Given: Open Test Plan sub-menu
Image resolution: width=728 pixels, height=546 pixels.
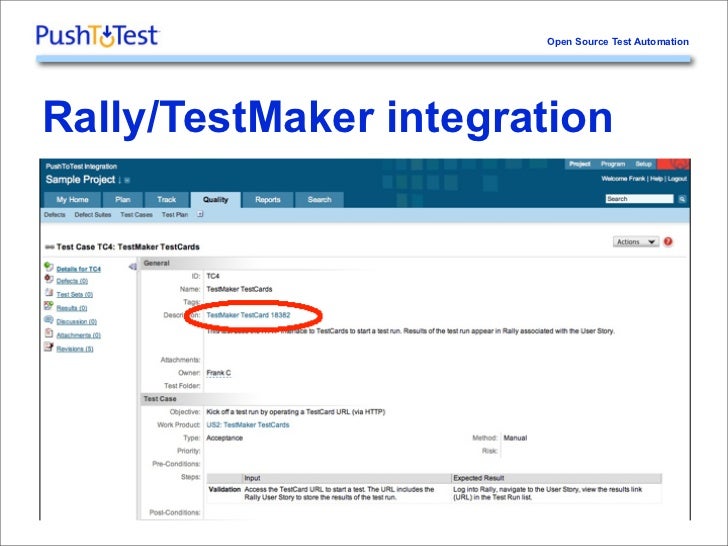Looking at the screenshot, I should coord(175,215).
